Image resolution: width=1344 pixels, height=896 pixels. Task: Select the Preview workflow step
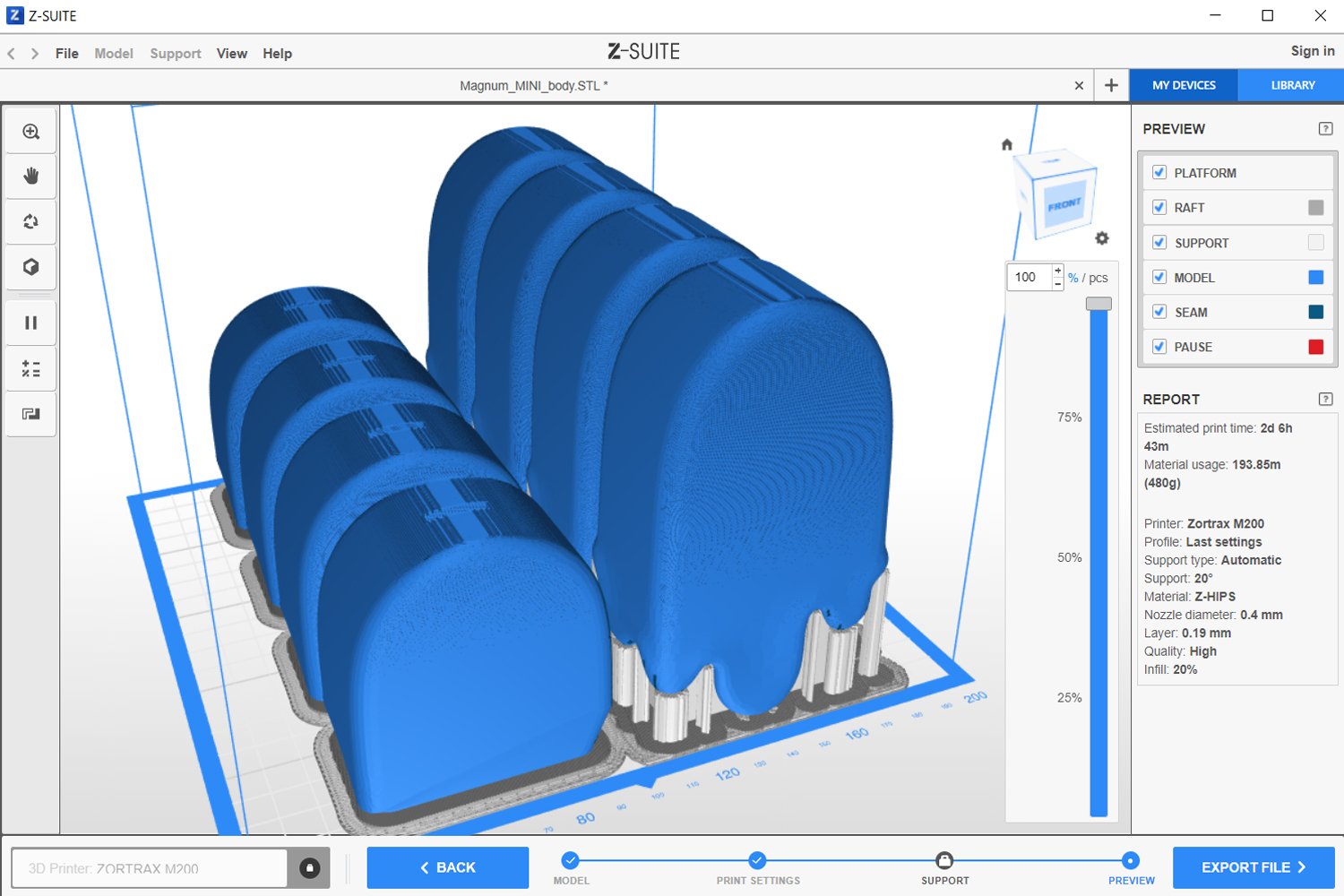pos(1132,868)
